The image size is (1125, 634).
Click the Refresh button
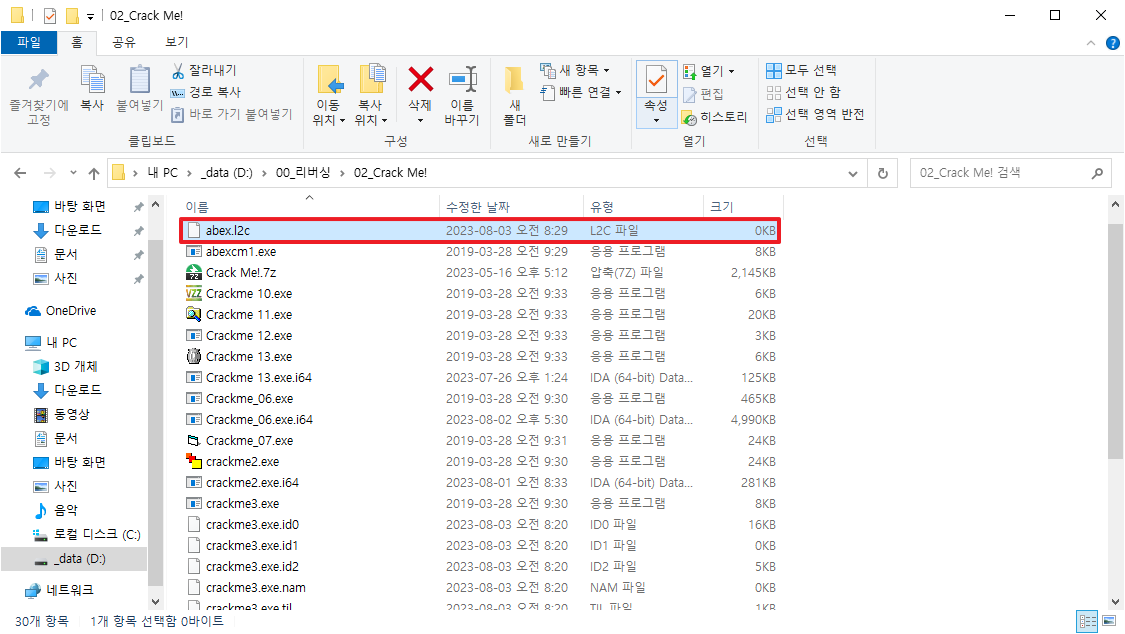pos(882,174)
